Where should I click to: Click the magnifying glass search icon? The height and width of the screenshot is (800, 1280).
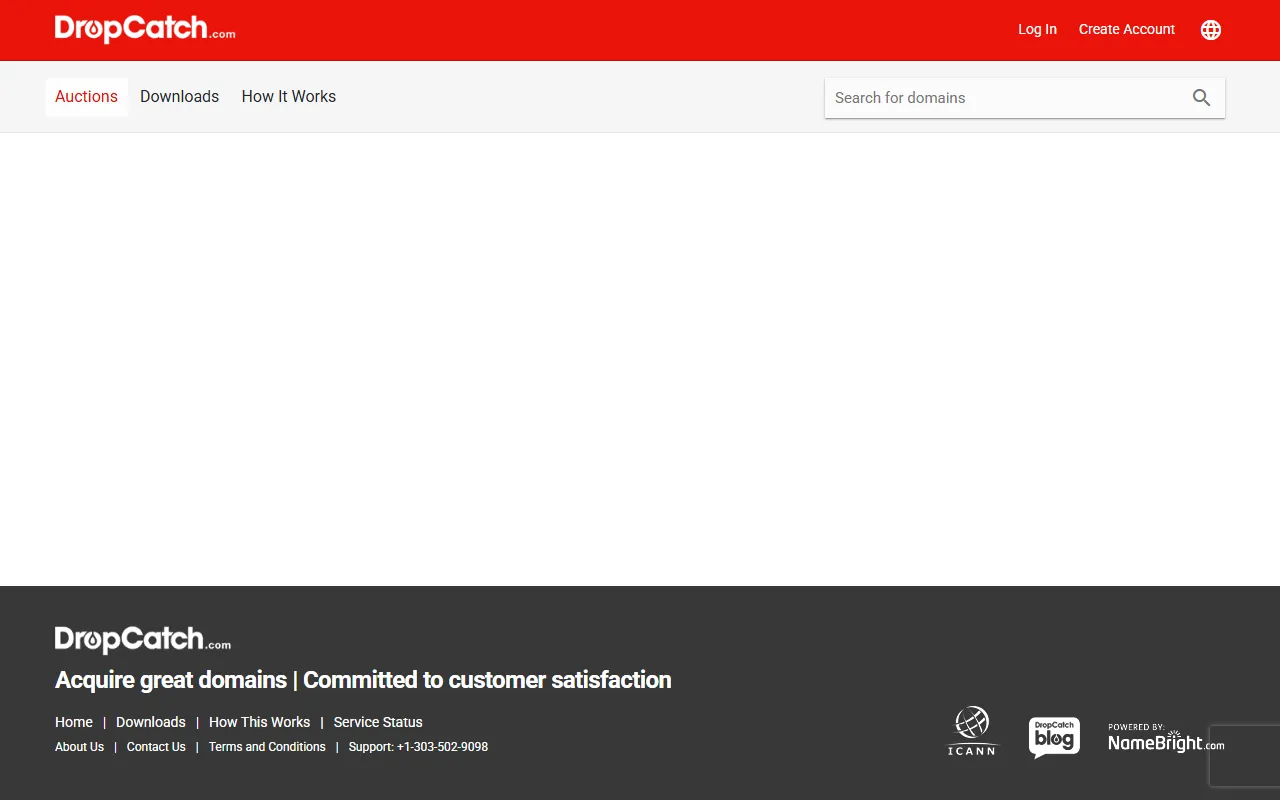click(1201, 98)
